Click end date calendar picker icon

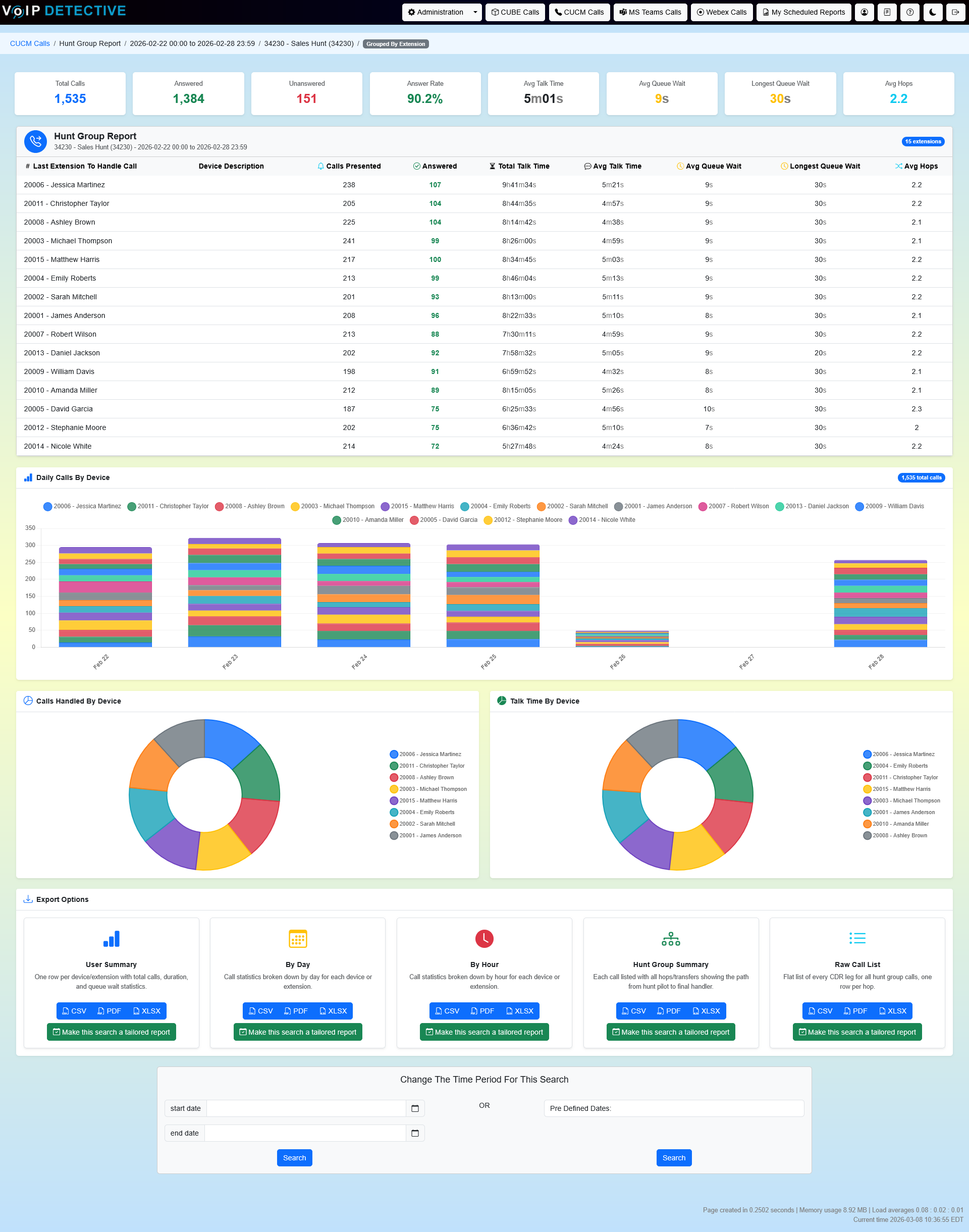[x=415, y=1133]
